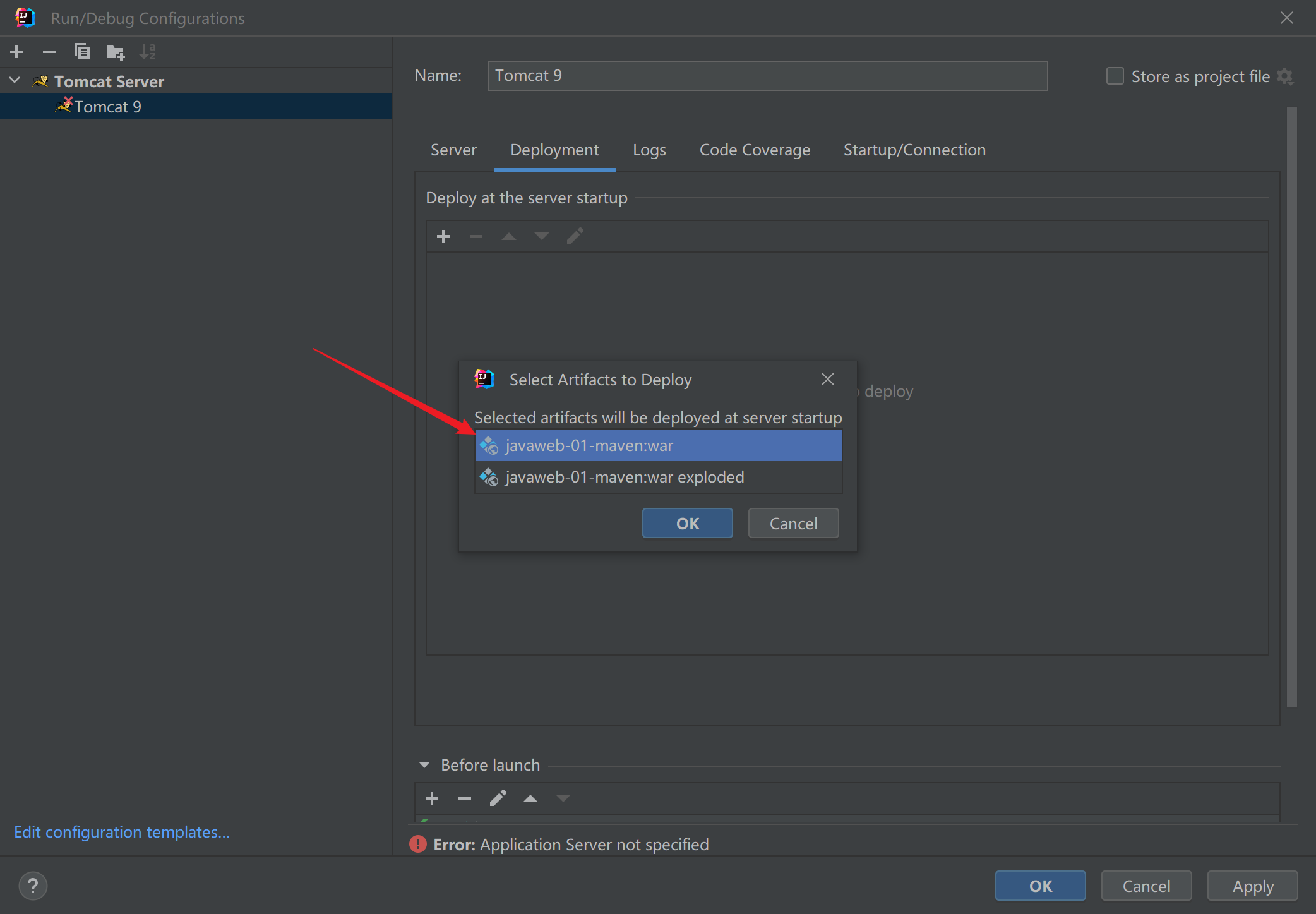Click OK in Run/Debug Configurations
Image resolution: width=1316 pixels, height=914 pixels.
[x=1040, y=886]
